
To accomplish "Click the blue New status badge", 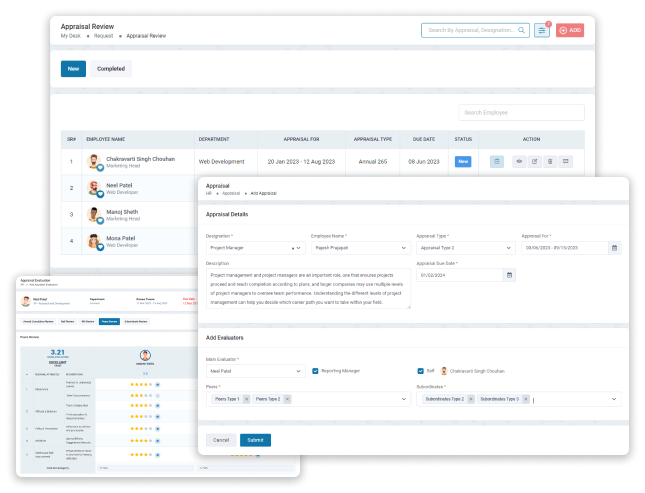I will (463, 161).
